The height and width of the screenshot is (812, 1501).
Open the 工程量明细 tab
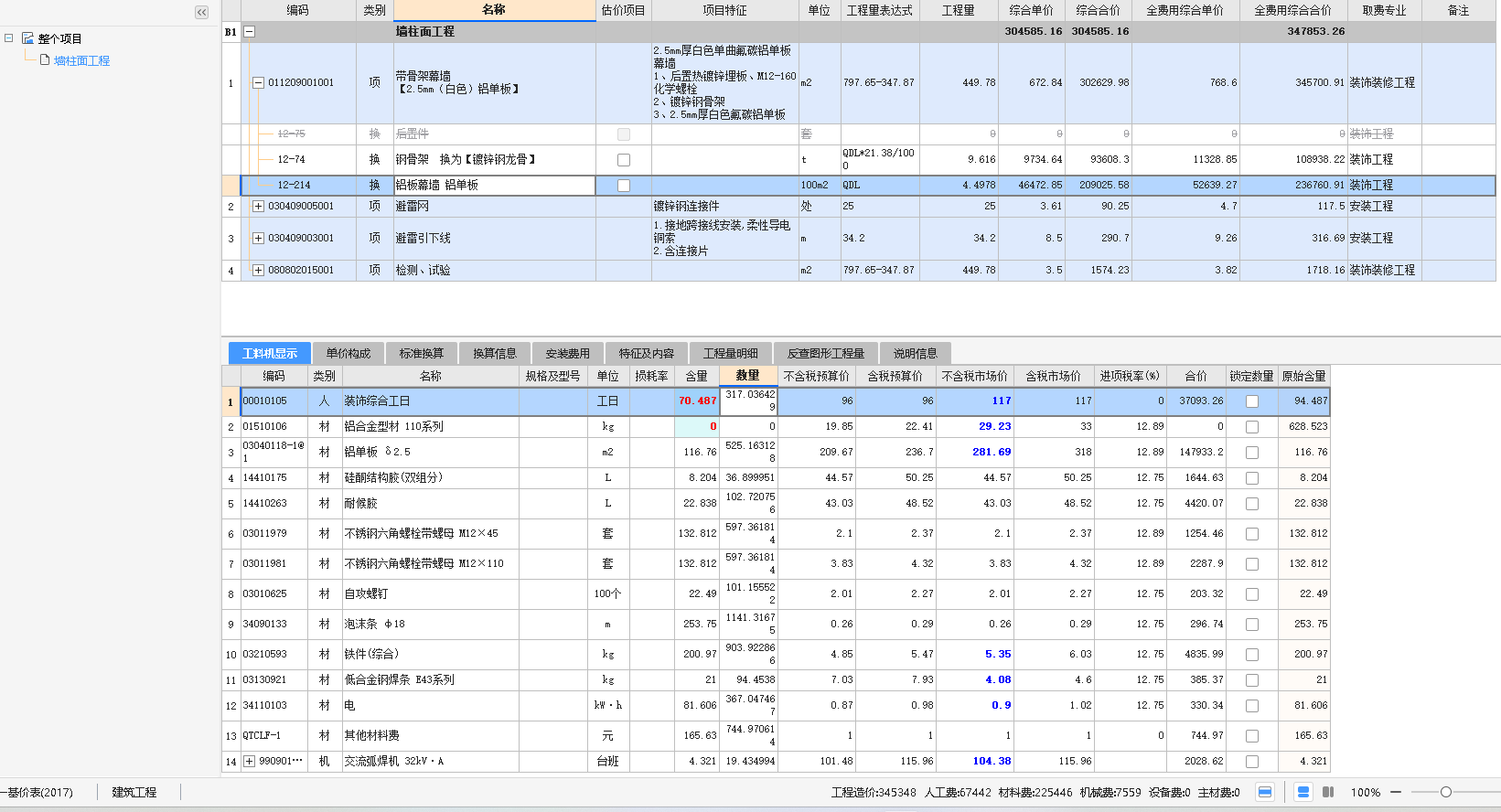731,353
